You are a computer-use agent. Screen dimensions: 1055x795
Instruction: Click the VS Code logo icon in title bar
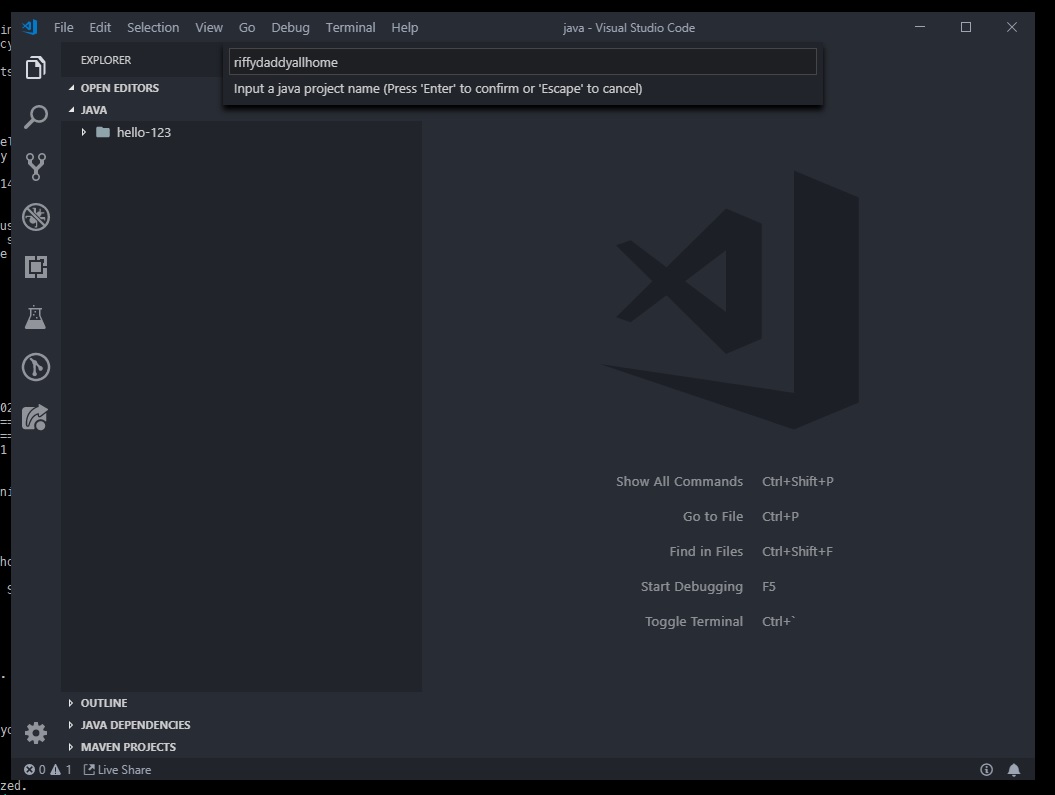(x=30, y=27)
